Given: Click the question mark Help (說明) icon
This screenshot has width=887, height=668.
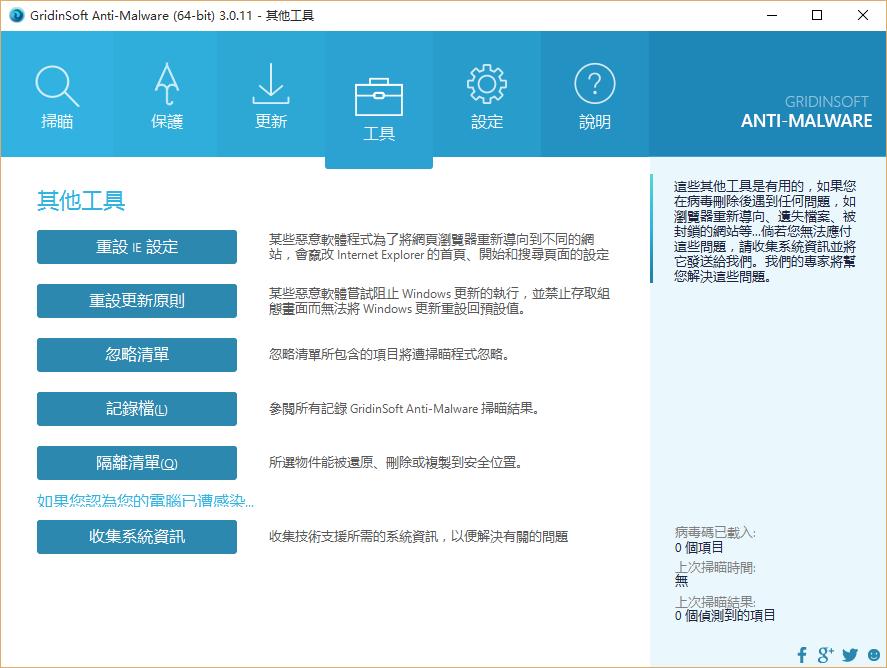Looking at the screenshot, I should pos(594,88).
